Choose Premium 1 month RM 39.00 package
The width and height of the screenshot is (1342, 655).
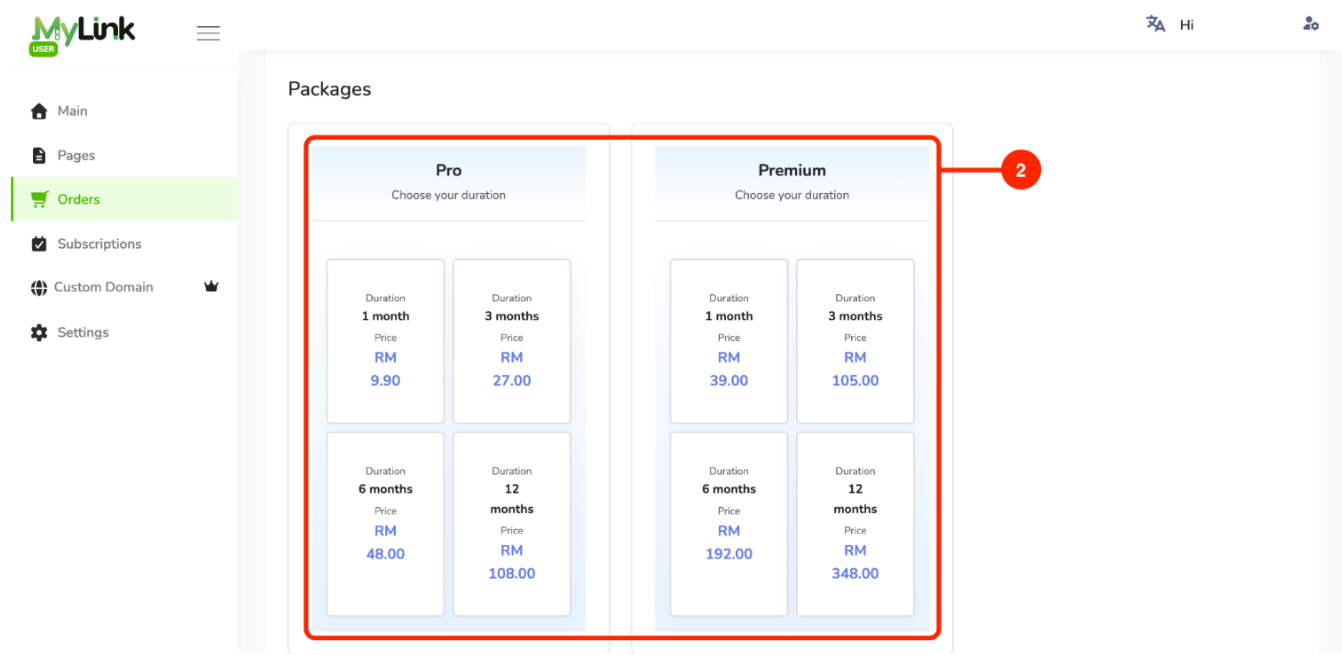[x=729, y=341]
